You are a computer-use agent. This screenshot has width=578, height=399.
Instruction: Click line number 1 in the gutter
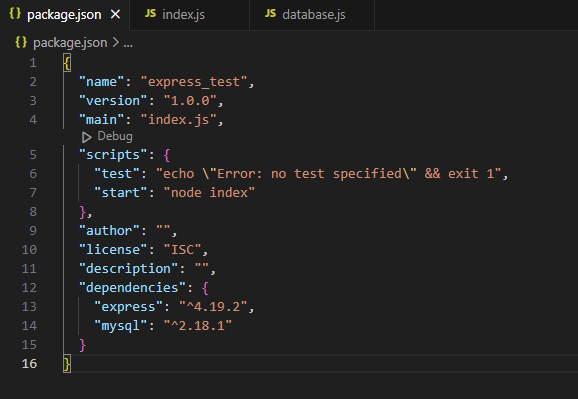pyautogui.click(x=33, y=63)
